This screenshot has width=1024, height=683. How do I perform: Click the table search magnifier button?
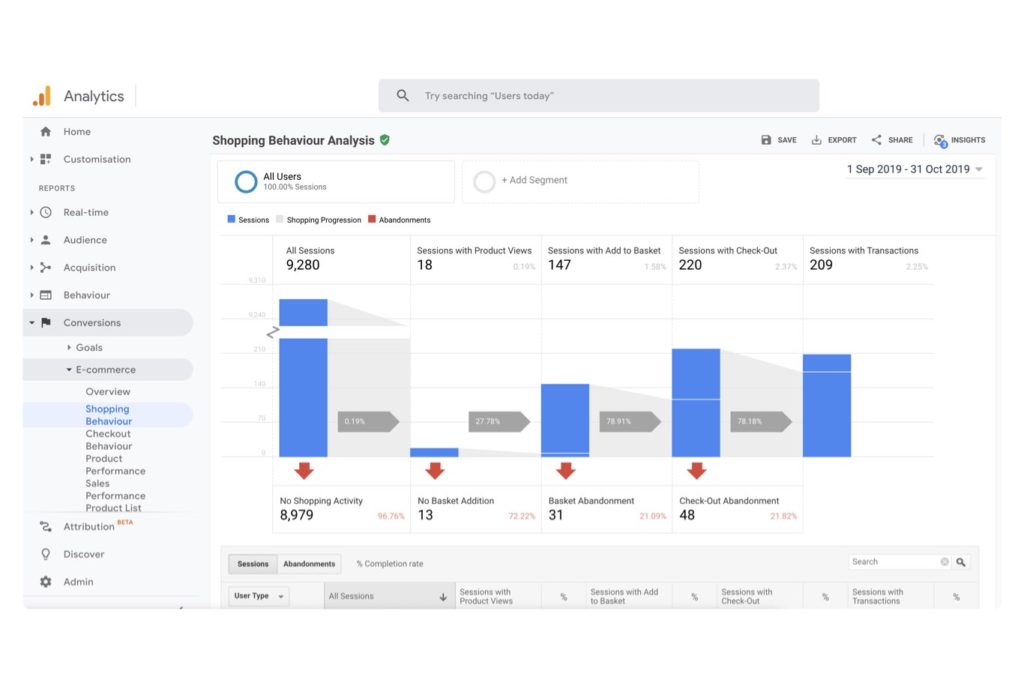tap(961, 562)
